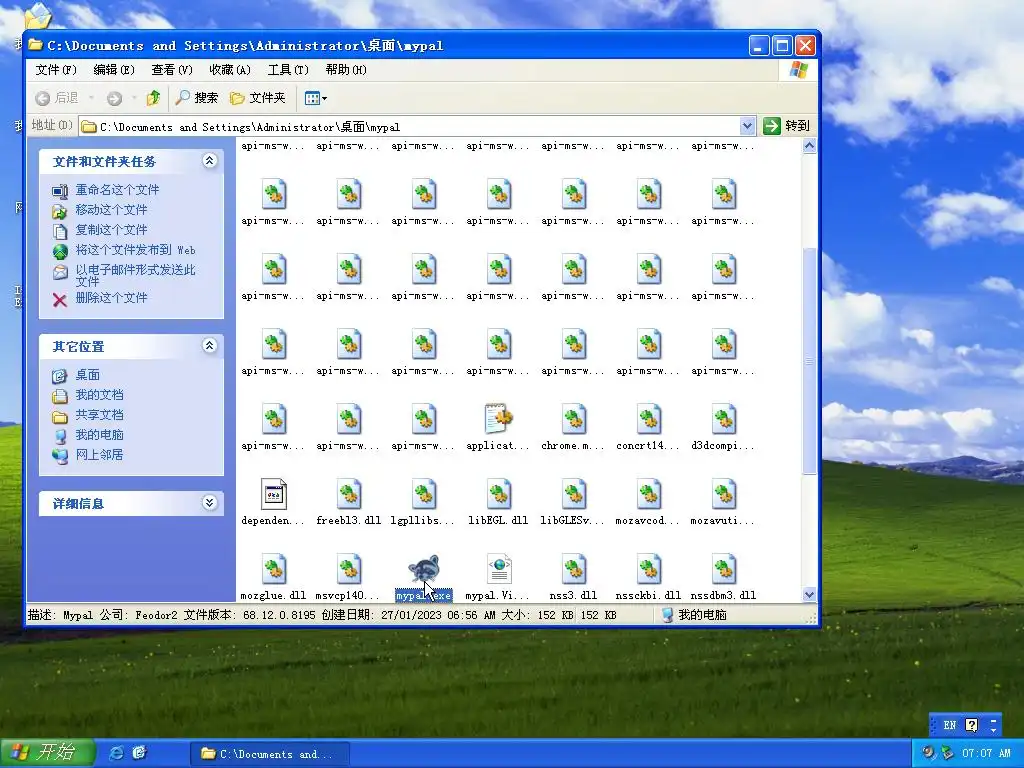Image resolution: width=1024 pixels, height=768 pixels.
Task: Select the mypal.Vi... file icon
Action: [499, 569]
